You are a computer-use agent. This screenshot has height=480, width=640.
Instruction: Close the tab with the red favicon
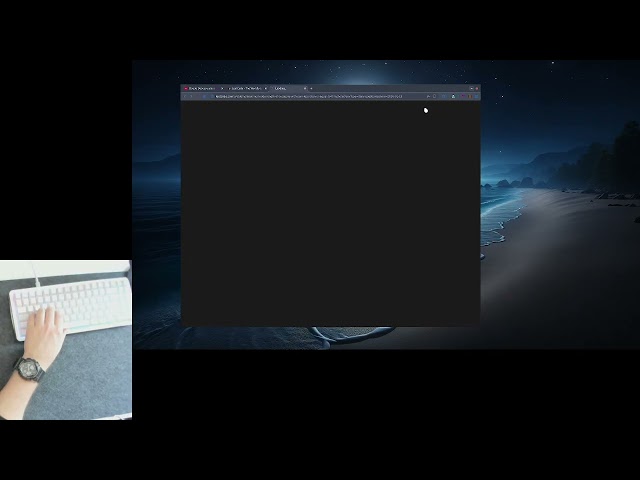tap(222, 88)
